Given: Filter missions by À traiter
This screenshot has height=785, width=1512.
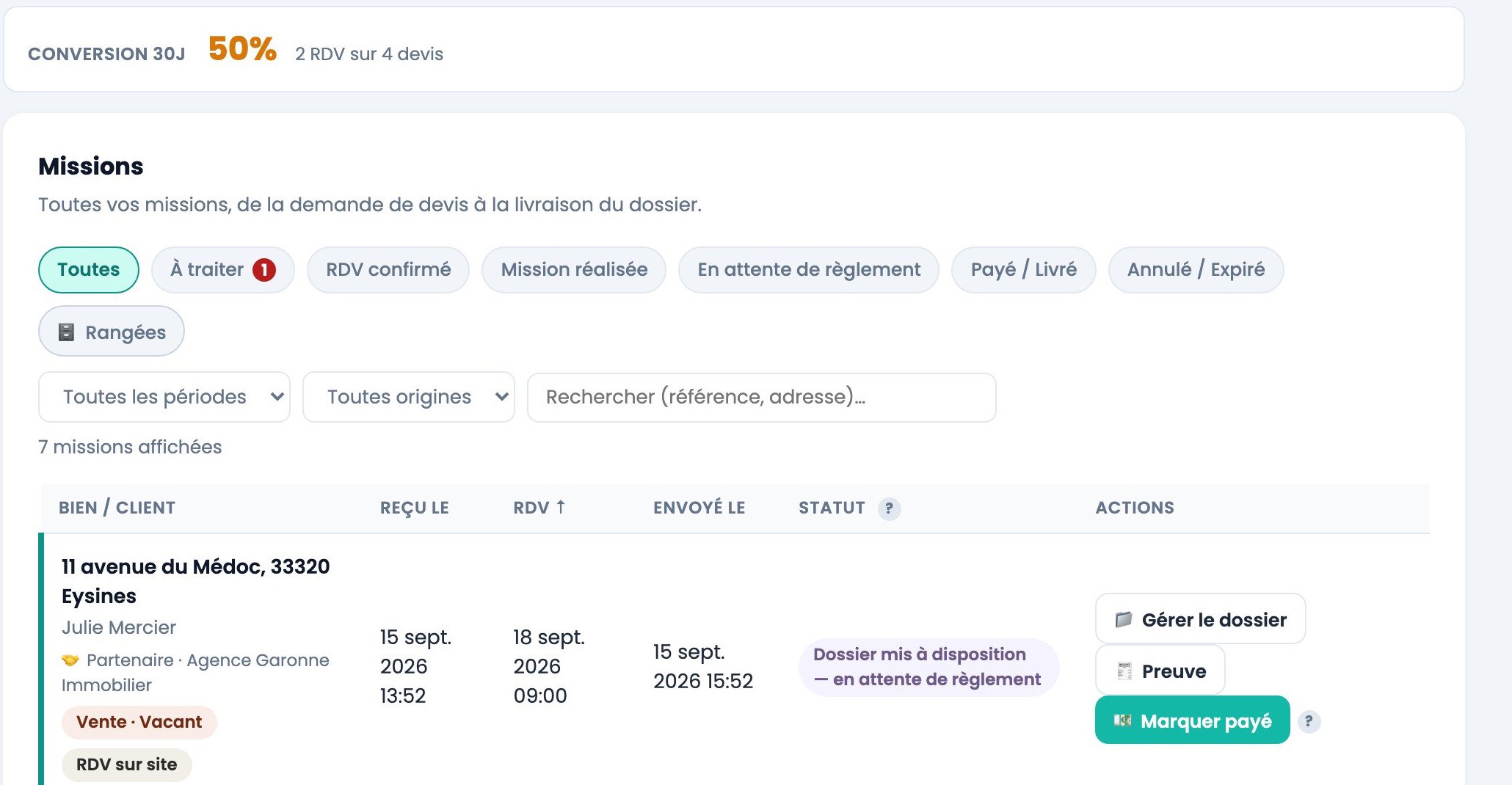Looking at the screenshot, I should click(223, 270).
